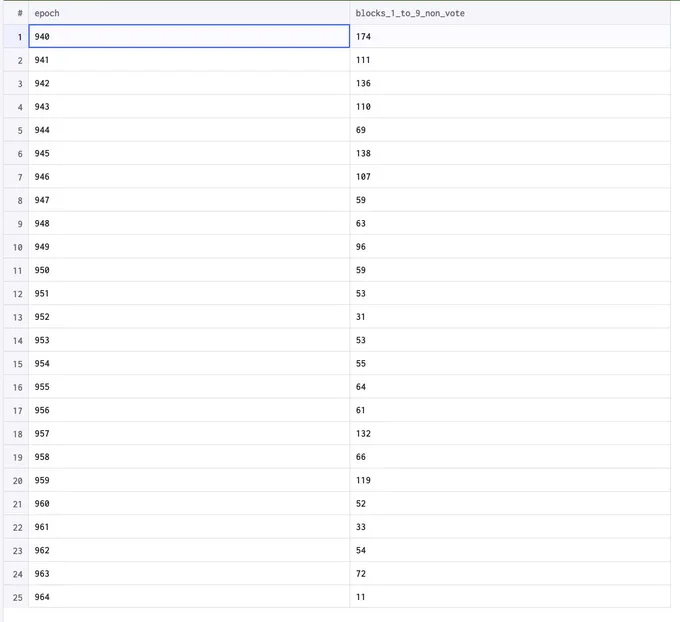The image size is (680, 622).
Task: Select value cell 119
Action: pyautogui.click(x=510, y=480)
